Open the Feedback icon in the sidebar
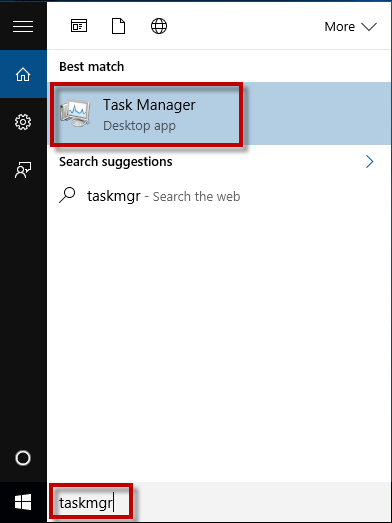 23,170
